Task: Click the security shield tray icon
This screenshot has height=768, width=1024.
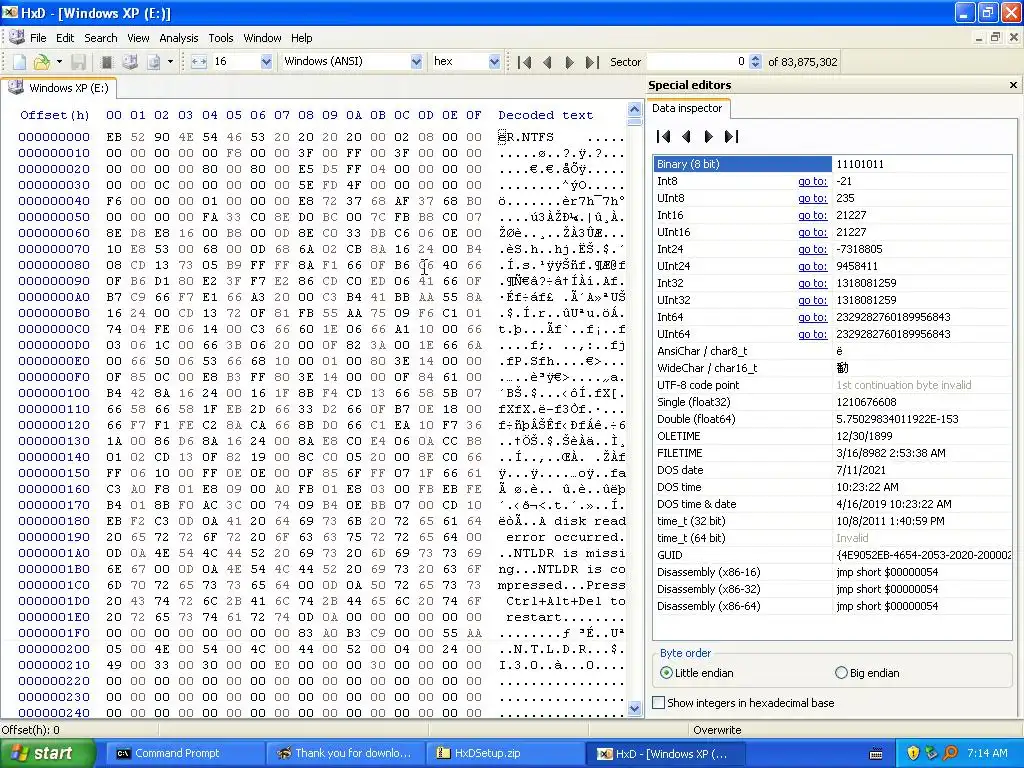Action: pyautogui.click(x=913, y=753)
